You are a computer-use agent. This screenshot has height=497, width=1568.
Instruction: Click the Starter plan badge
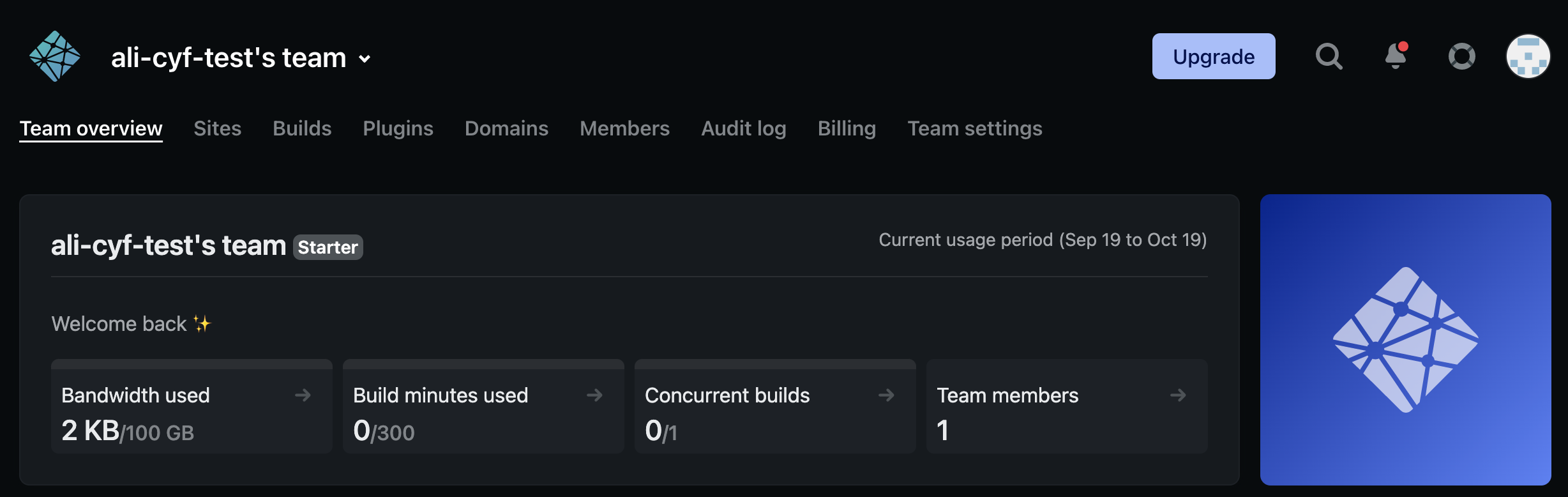(x=328, y=247)
